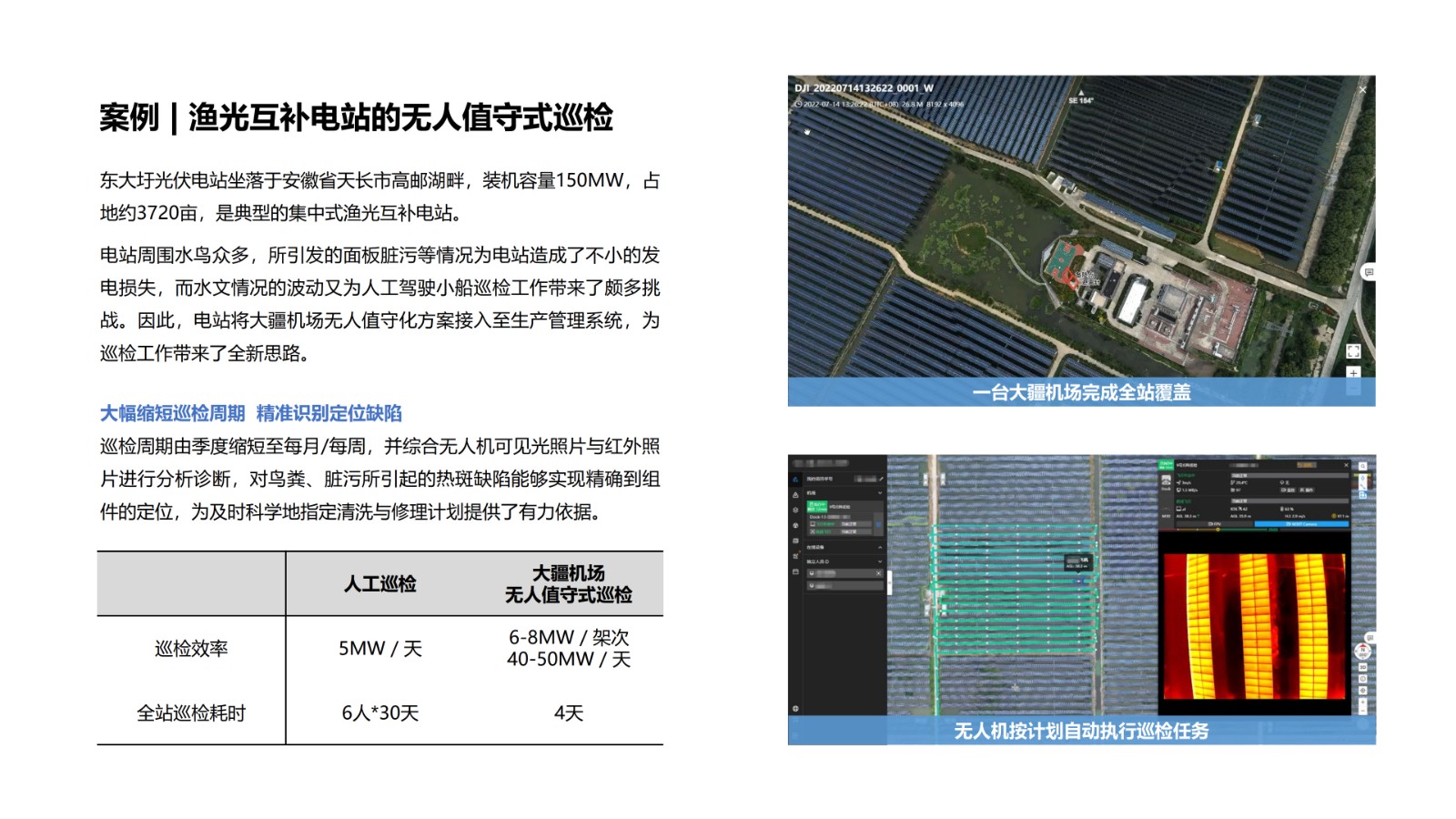Zoom in with plus button on aerial photo
1456x819 pixels.
coord(1353,373)
